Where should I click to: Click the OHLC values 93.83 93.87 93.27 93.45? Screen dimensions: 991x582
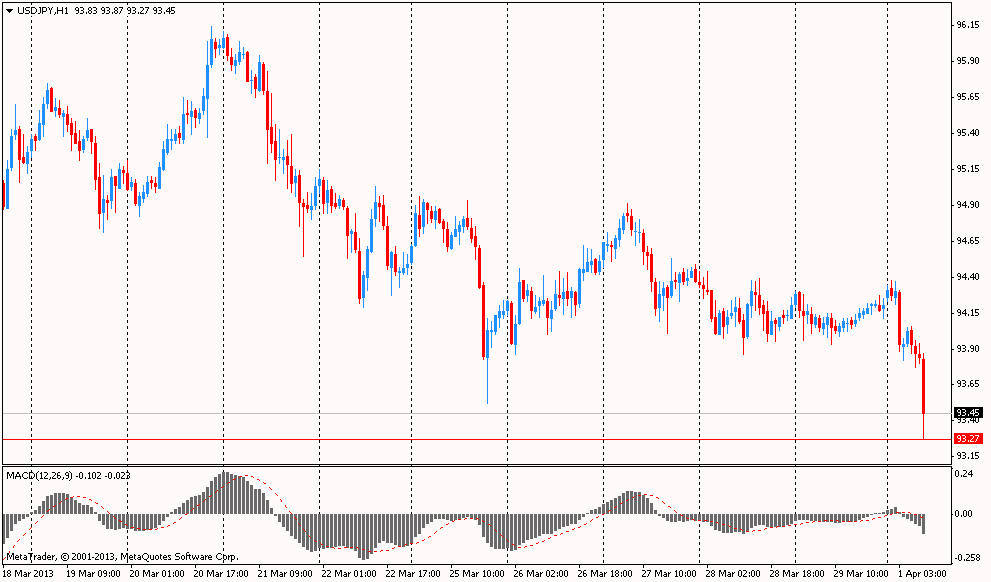[x=125, y=11]
